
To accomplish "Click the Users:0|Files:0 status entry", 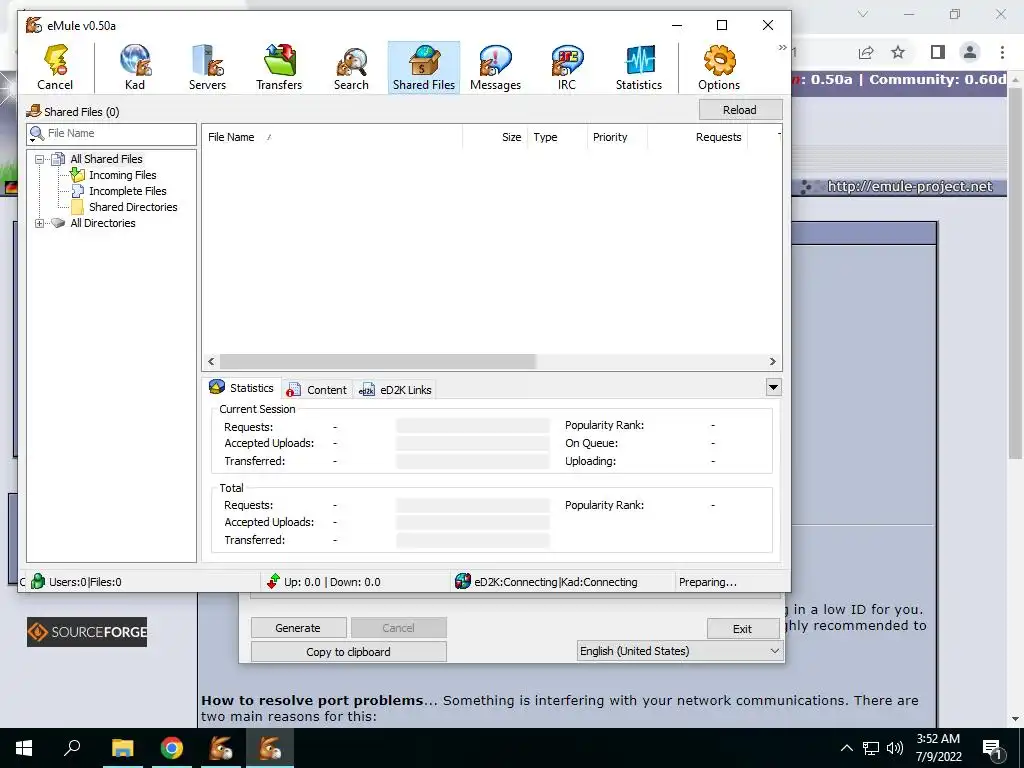I will [85, 582].
